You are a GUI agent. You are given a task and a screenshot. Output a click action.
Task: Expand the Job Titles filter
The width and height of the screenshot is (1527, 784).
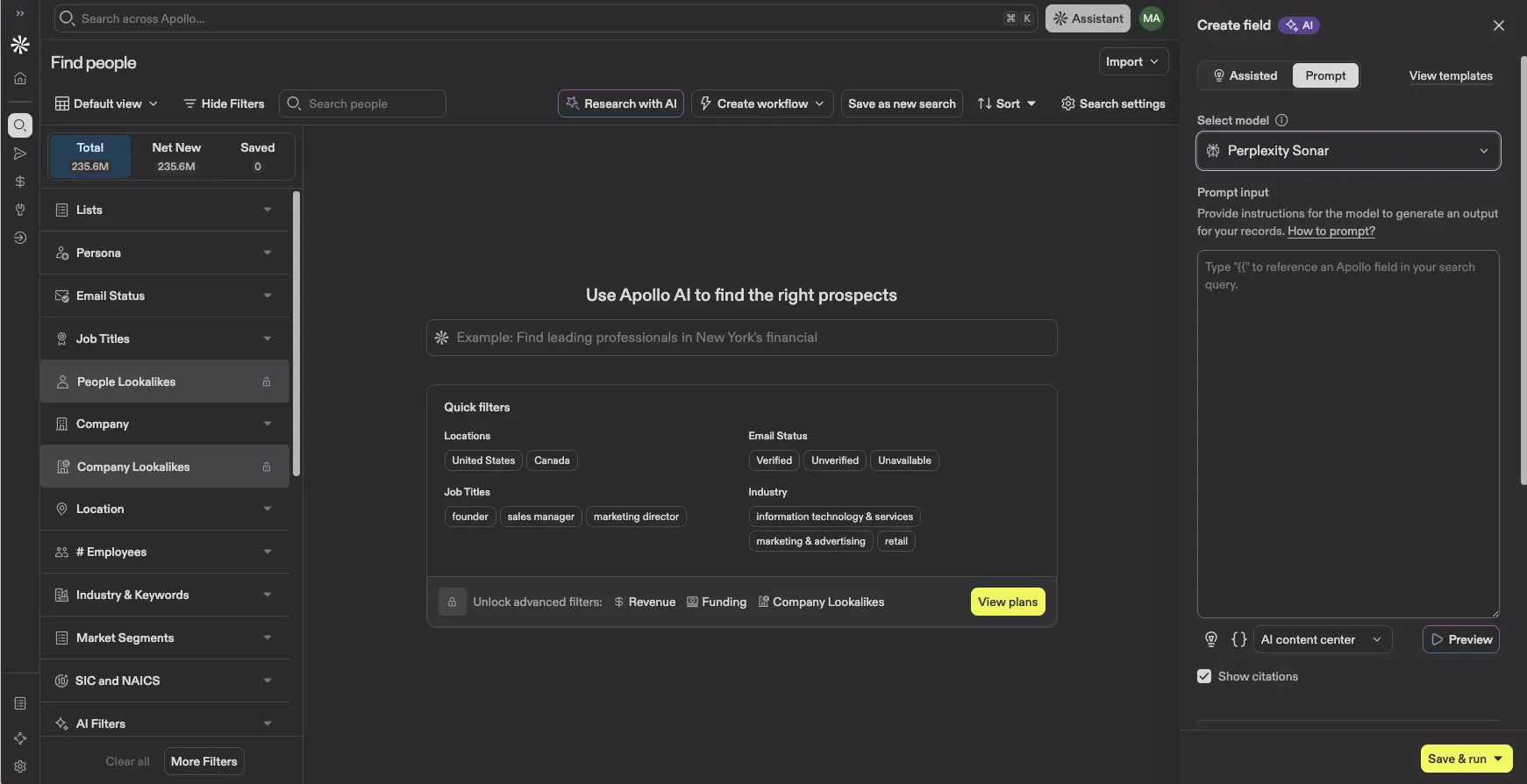[165, 339]
